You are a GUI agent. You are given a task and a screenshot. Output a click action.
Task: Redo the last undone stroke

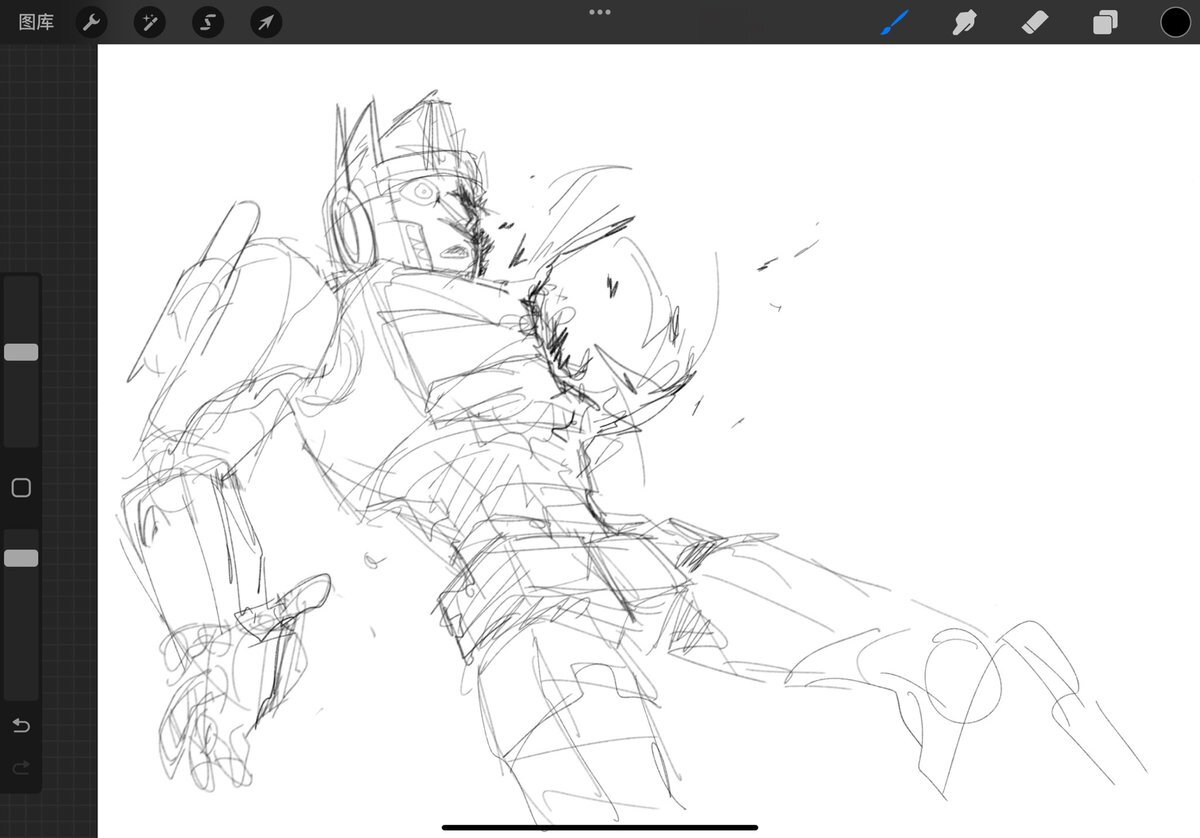pos(21,768)
